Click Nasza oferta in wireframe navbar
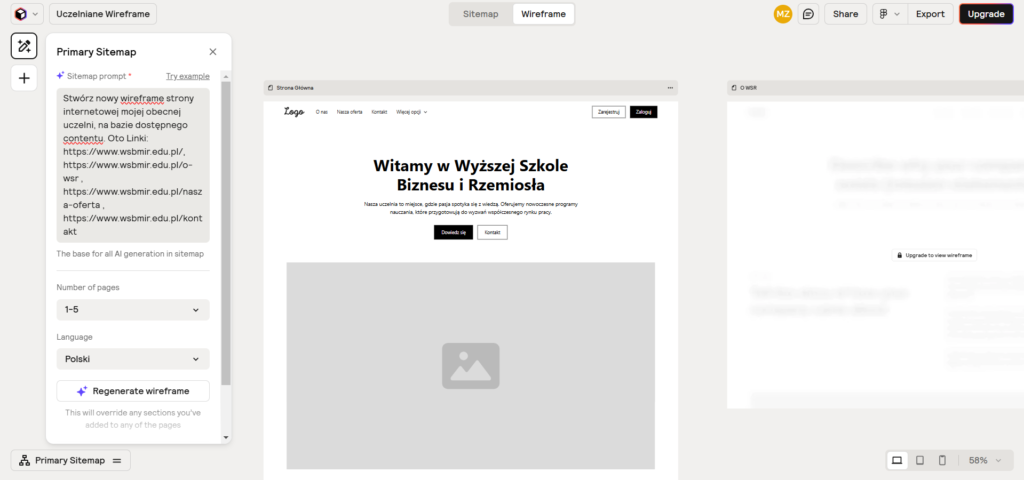1024x480 pixels. coord(349,112)
